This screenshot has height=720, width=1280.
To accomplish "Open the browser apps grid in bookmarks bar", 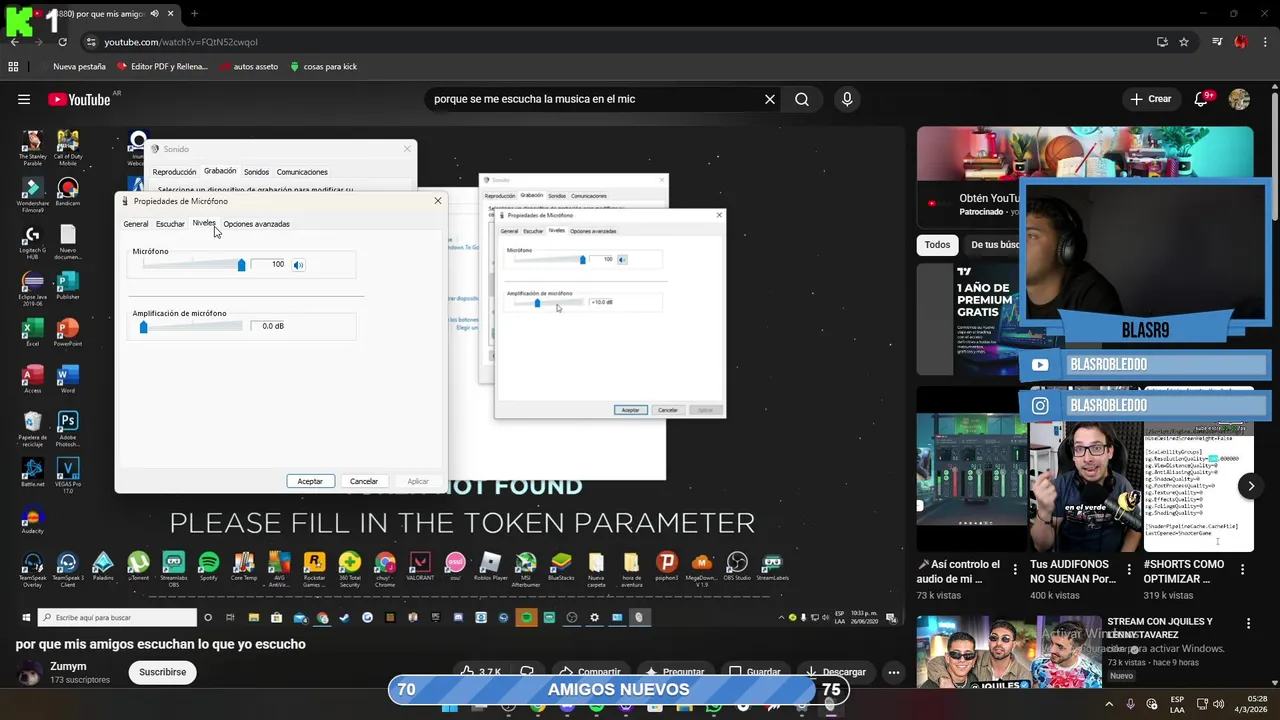I will (x=13, y=66).
